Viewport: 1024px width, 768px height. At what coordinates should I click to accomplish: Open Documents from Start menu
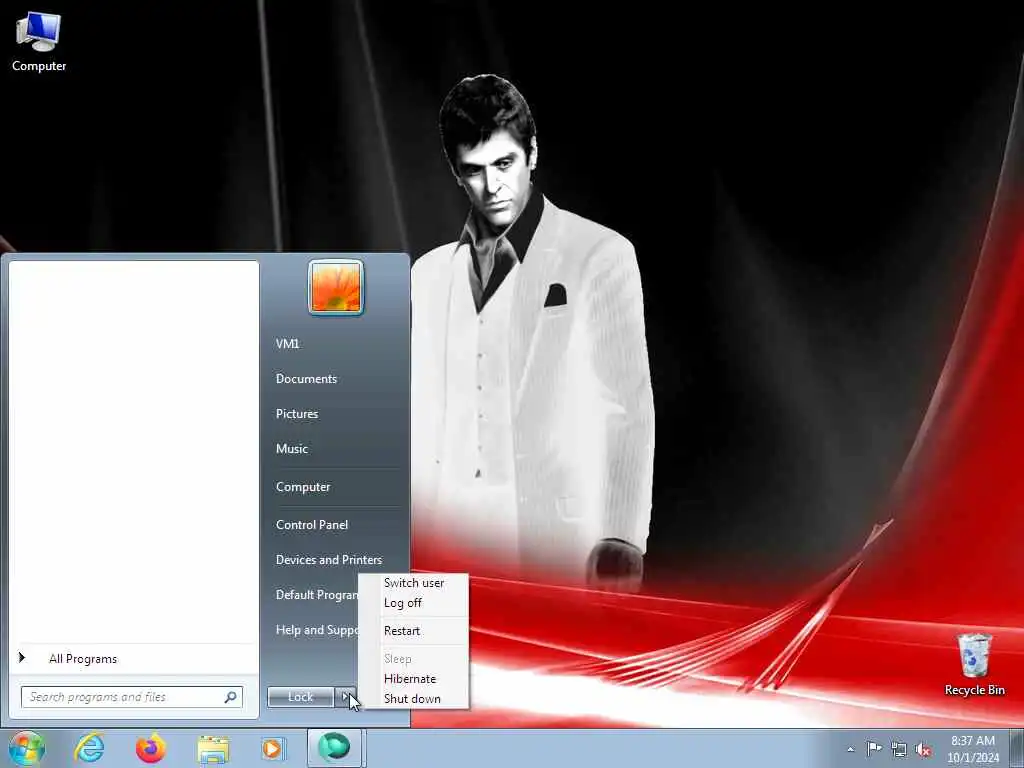pyautogui.click(x=306, y=379)
